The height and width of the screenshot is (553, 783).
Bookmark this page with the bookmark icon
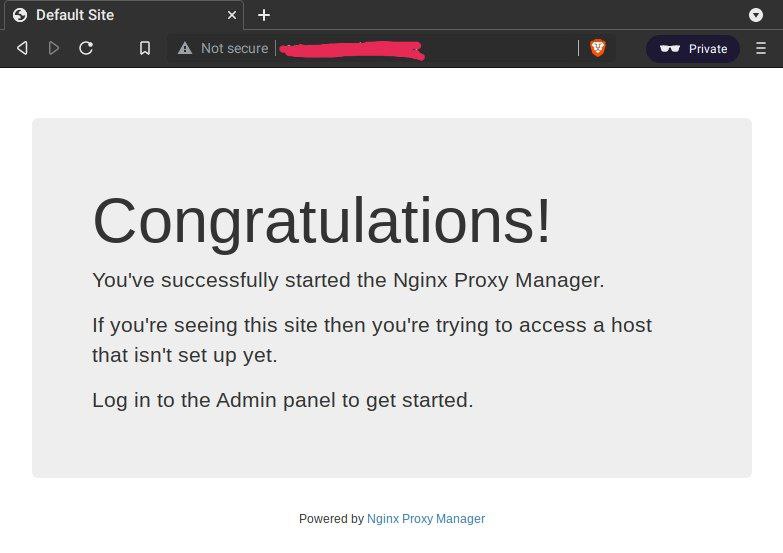point(145,48)
